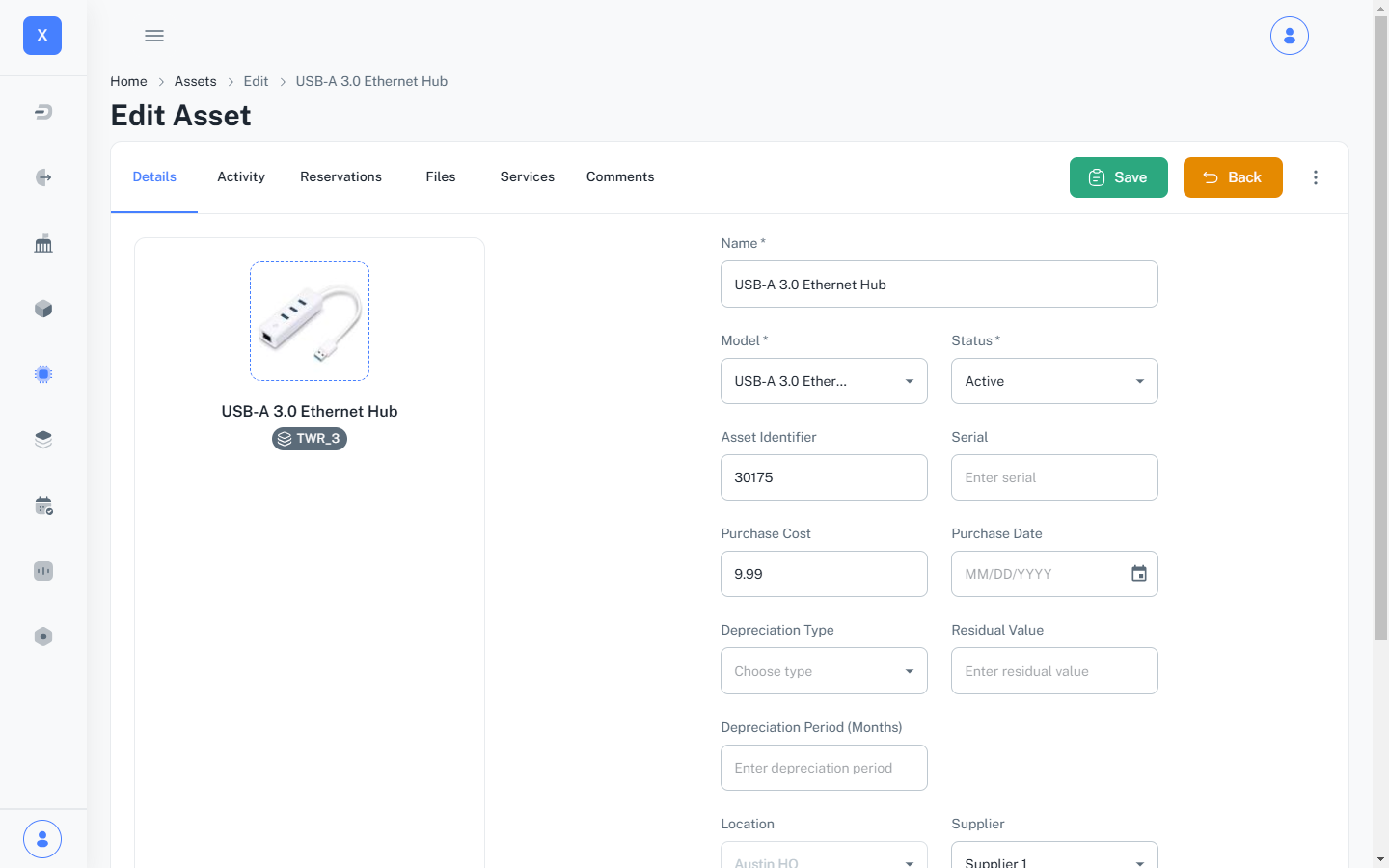The image size is (1389, 868).
Task: Open the Status dropdown showing Active
Action: [1053, 381]
